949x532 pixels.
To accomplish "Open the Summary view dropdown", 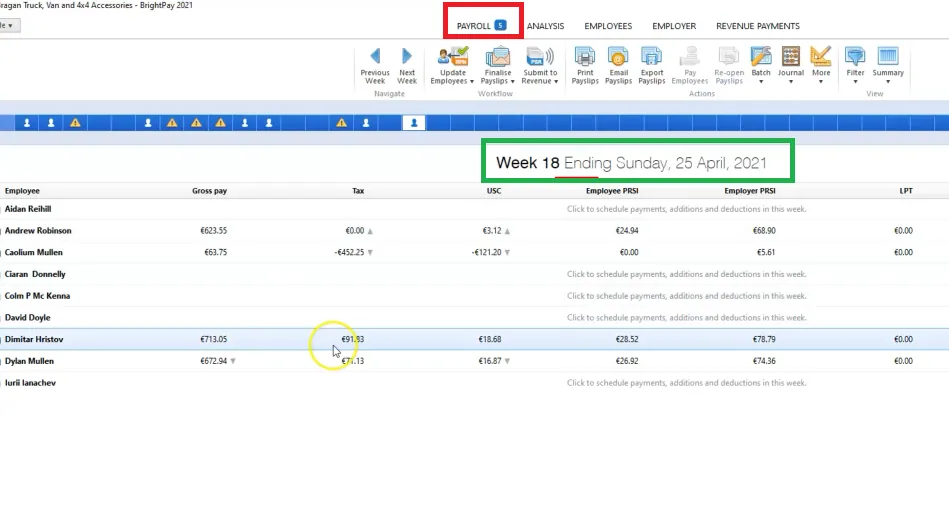I will click(888, 65).
